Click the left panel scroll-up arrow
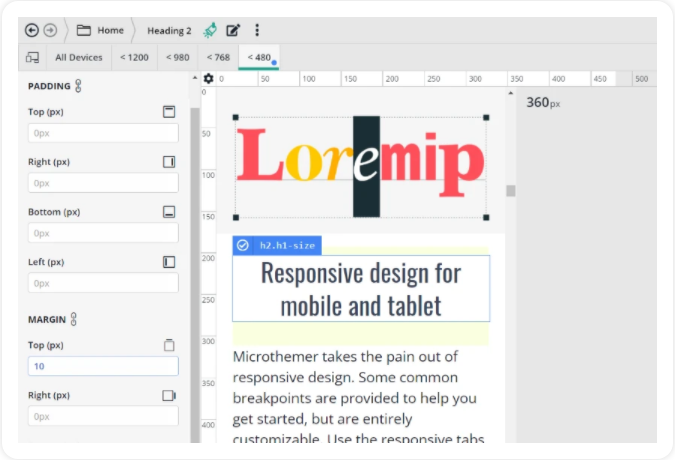675x460 pixels. tap(195, 78)
